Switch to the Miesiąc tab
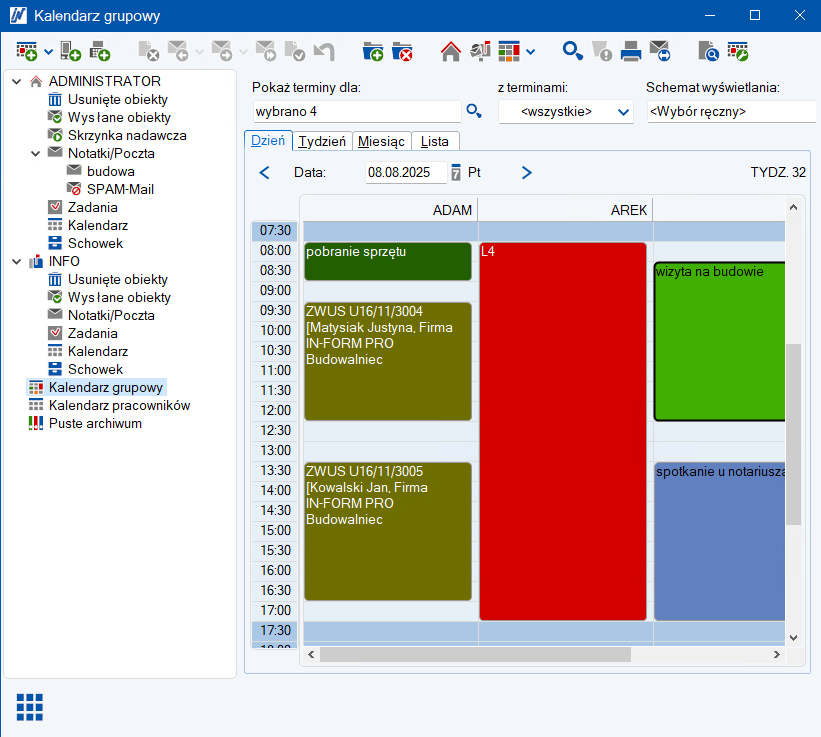Viewport: 821px width, 737px height. click(381, 141)
